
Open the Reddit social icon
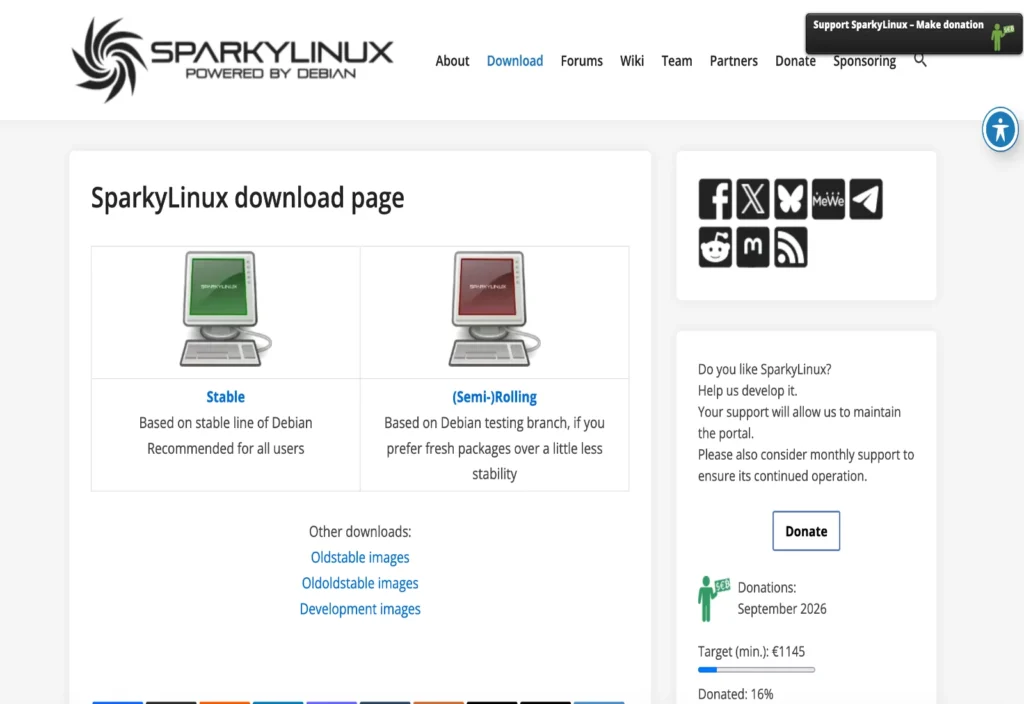point(715,247)
